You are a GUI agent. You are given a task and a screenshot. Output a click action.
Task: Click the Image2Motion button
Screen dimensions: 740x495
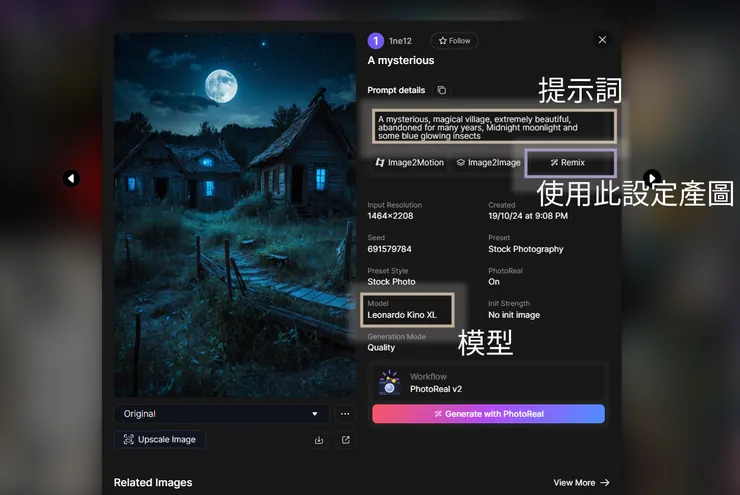pyautogui.click(x=409, y=162)
